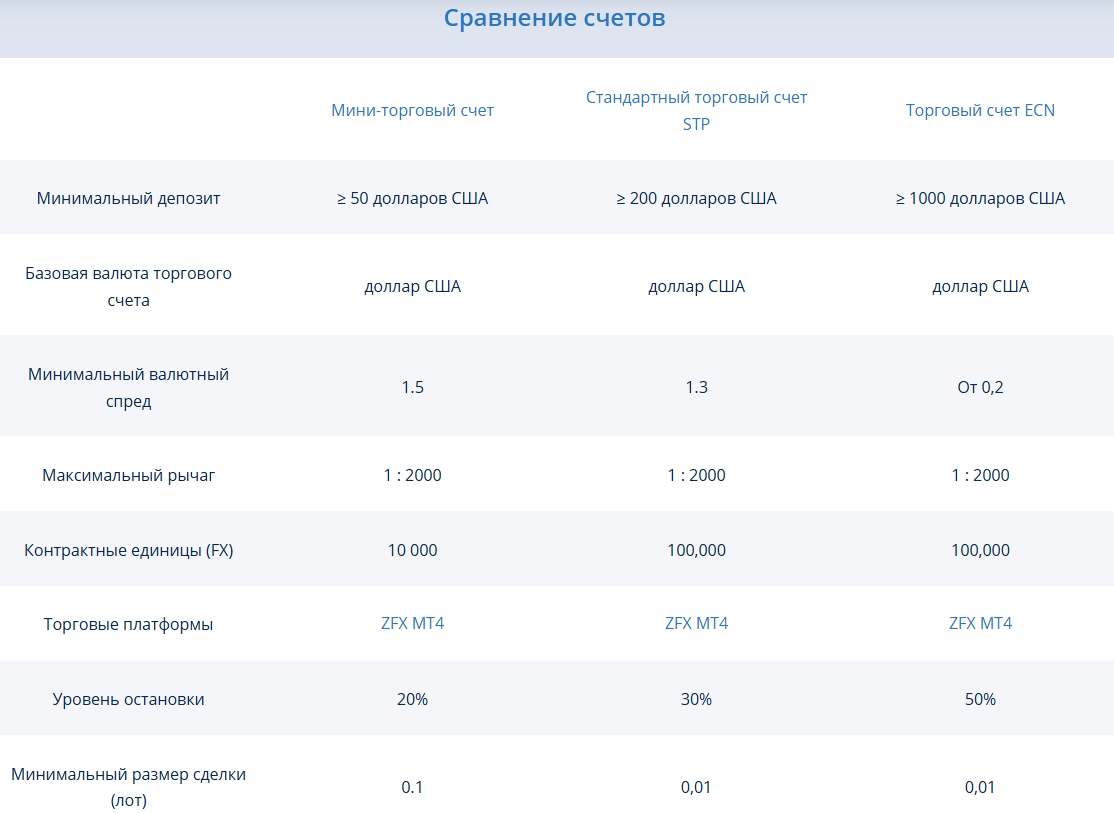The image size is (1114, 814).
Task: Open the Стандартный торговый счет STP link
Action: tap(696, 110)
